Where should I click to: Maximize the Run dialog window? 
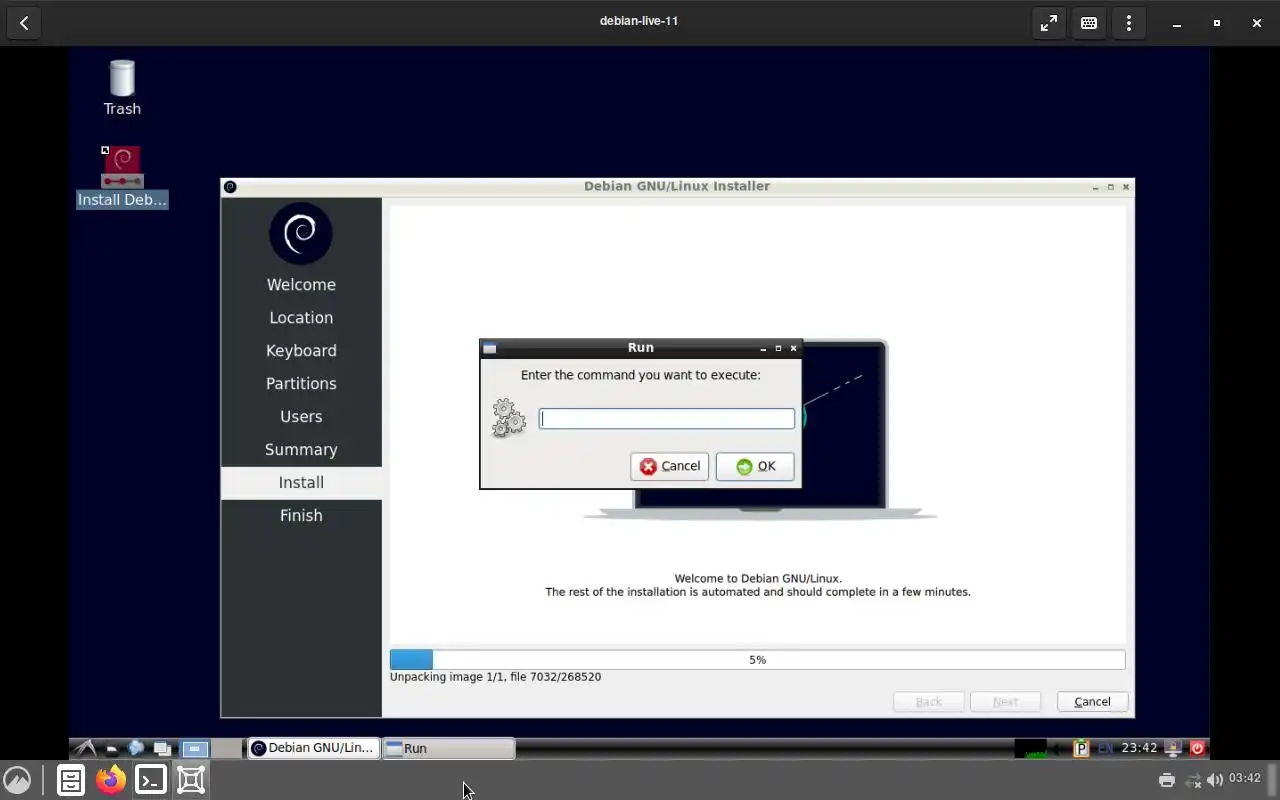[x=778, y=348]
